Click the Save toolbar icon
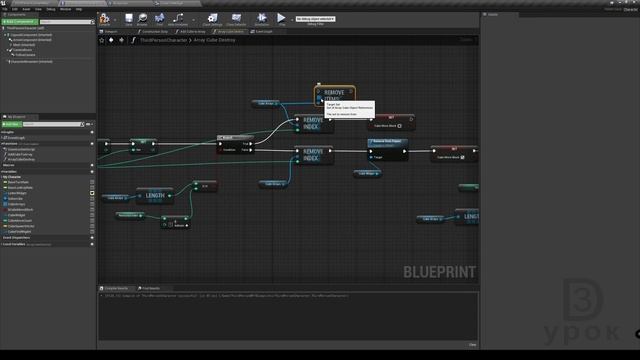The width and height of the screenshot is (640, 360). (x=129, y=19)
